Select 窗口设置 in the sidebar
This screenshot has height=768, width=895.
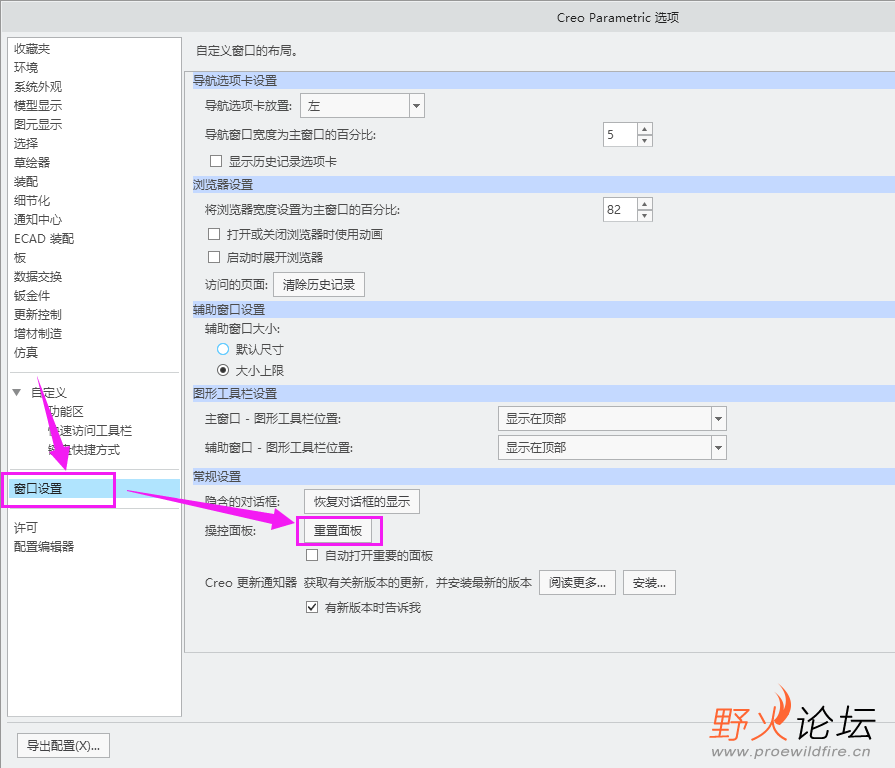tap(94, 489)
